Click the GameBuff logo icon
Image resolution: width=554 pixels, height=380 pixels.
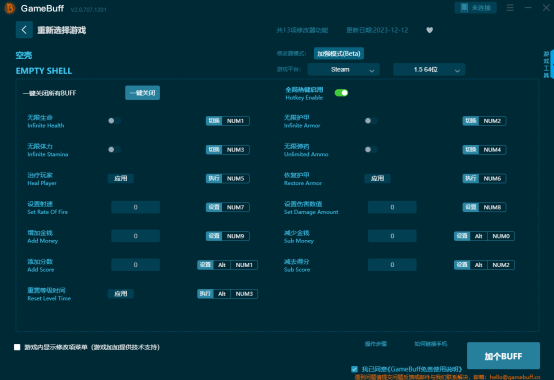[10, 8]
